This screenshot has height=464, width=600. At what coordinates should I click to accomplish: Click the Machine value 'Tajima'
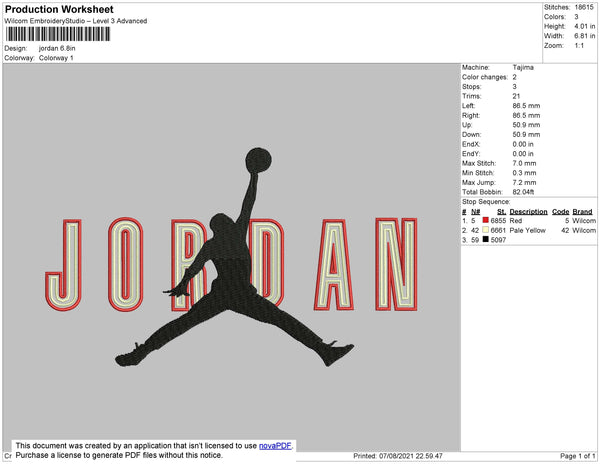[x=523, y=67]
